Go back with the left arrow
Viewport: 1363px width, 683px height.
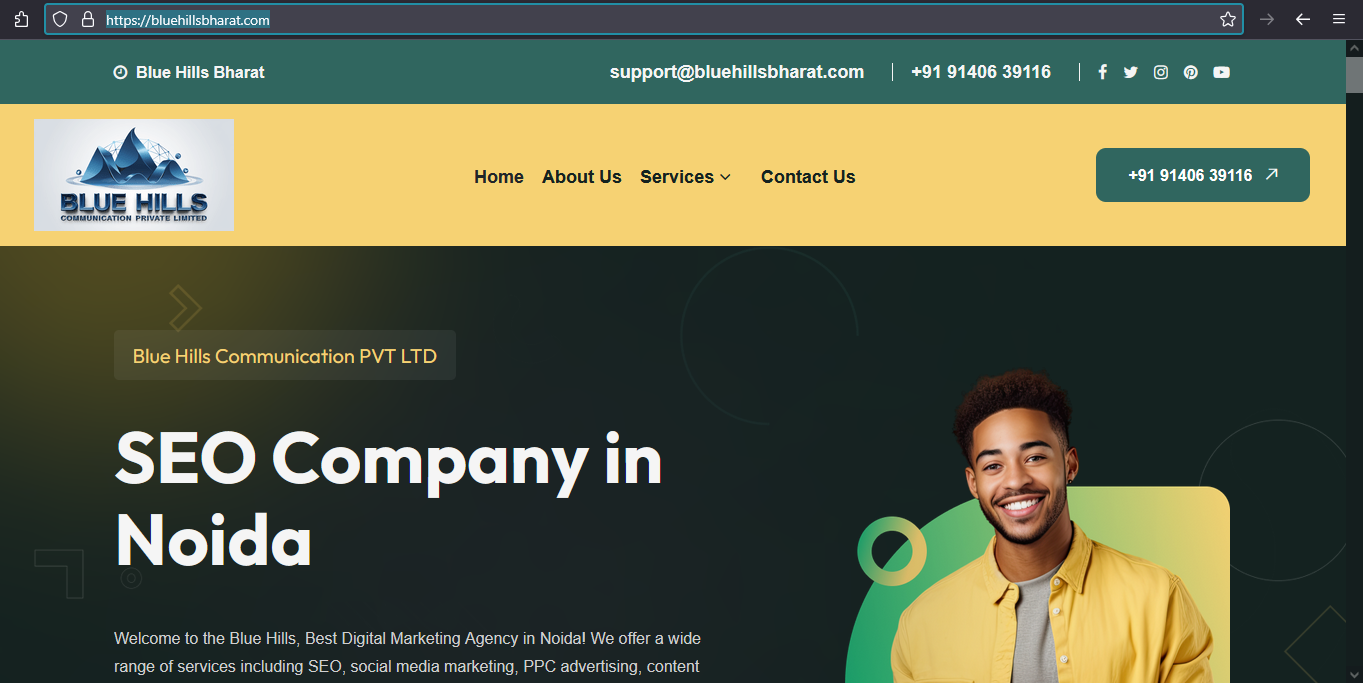[x=1303, y=19]
